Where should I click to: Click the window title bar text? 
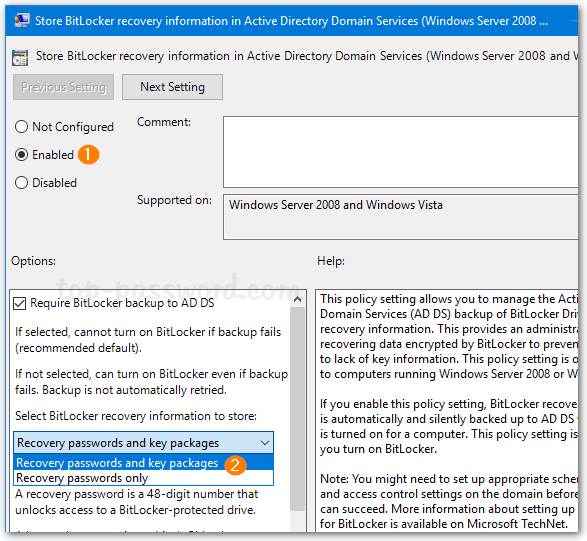(291, 21)
